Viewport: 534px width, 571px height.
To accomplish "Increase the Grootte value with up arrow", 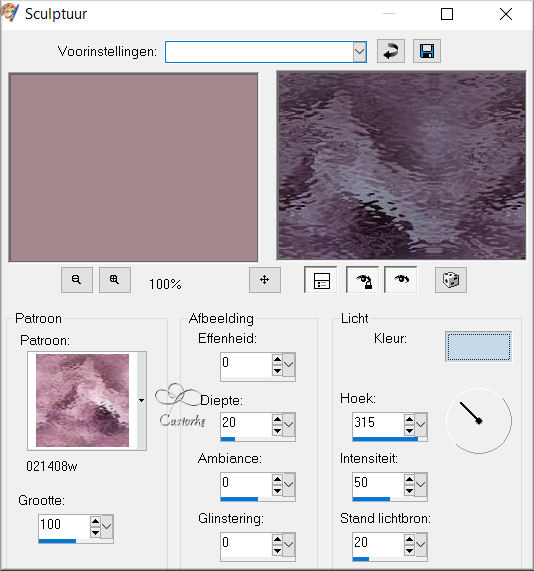I will coord(95,521).
